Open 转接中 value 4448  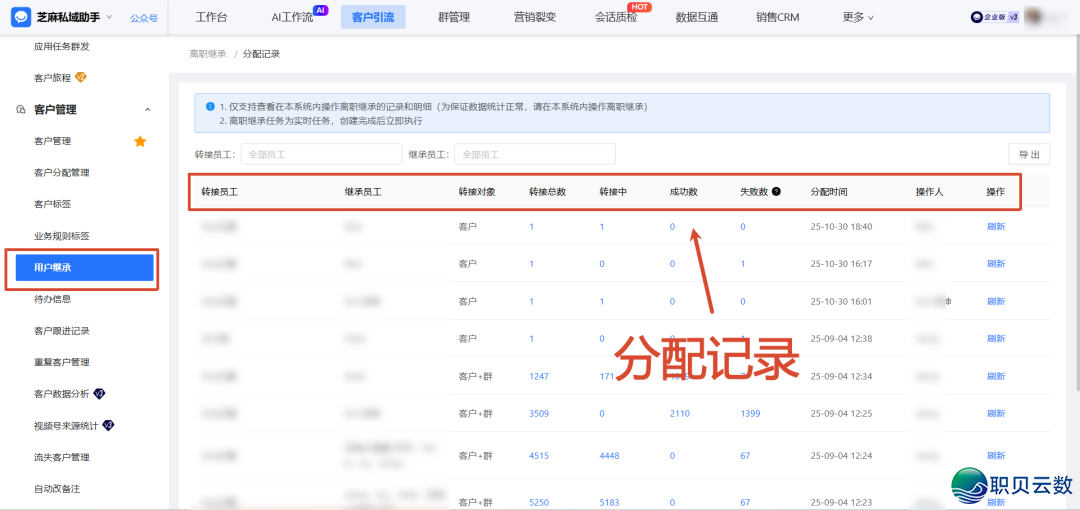pyautogui.click(x=610, y=456)
